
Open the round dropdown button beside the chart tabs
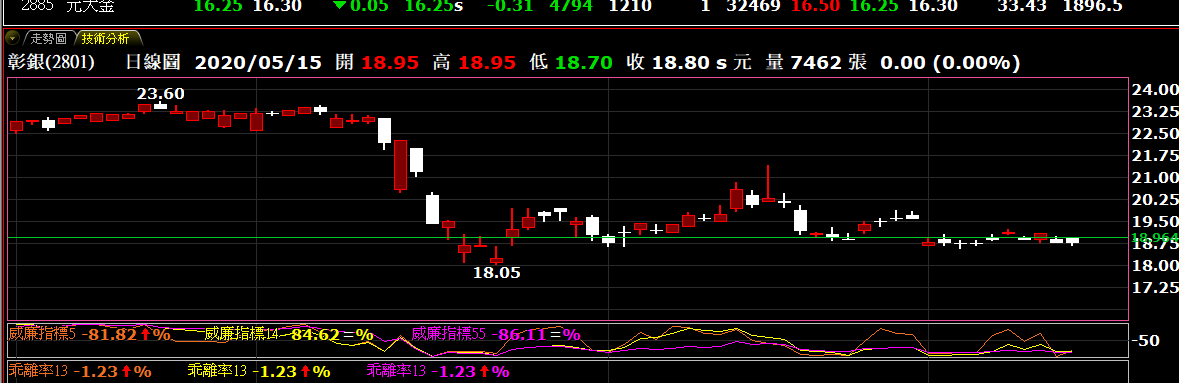12,38
